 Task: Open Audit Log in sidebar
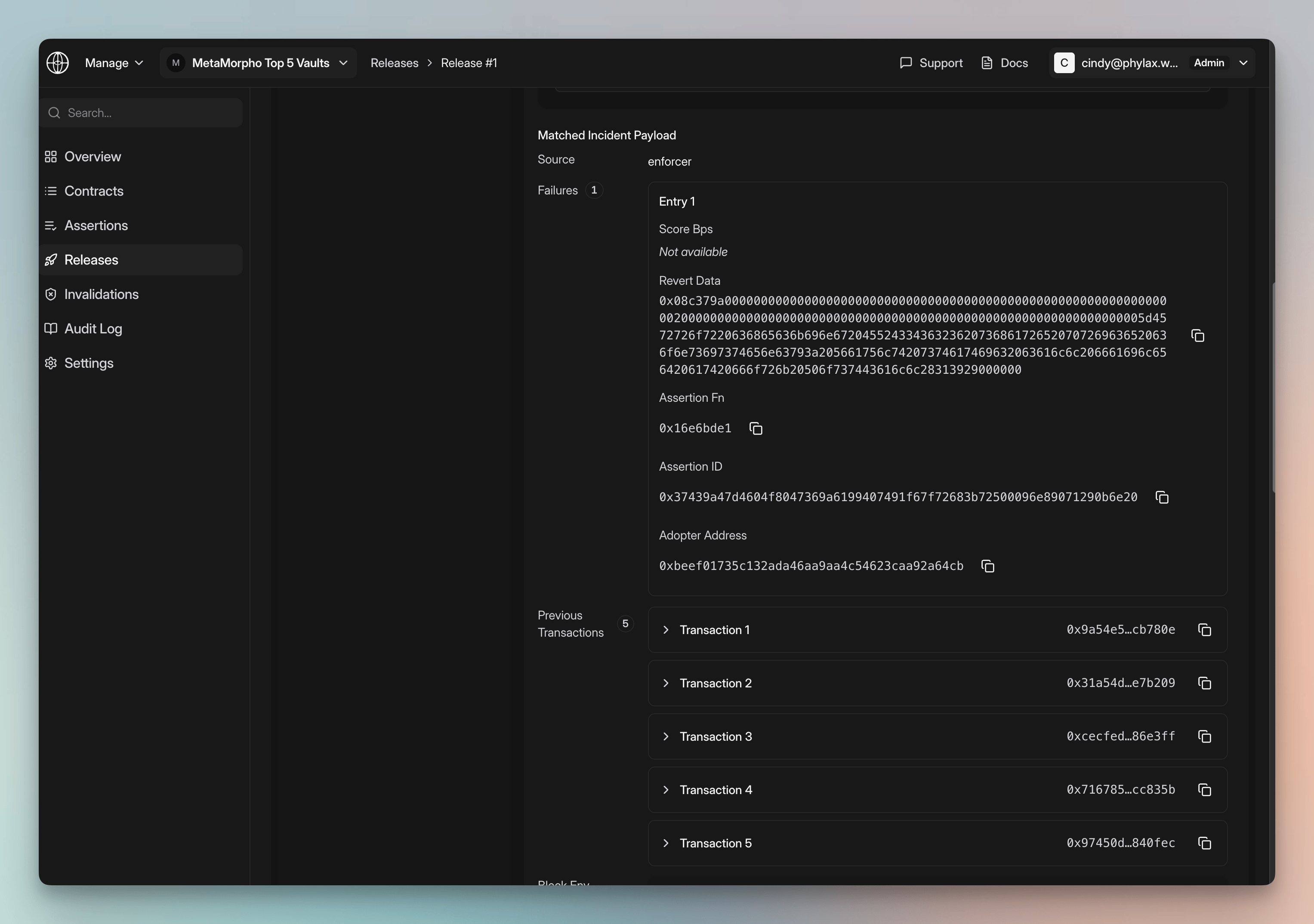point(141,328)
